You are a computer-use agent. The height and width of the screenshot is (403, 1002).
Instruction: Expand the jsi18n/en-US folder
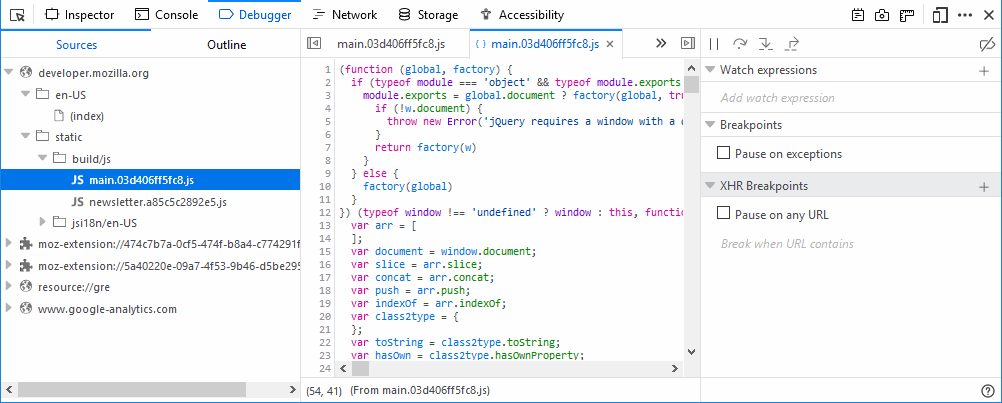pos(42,221)
